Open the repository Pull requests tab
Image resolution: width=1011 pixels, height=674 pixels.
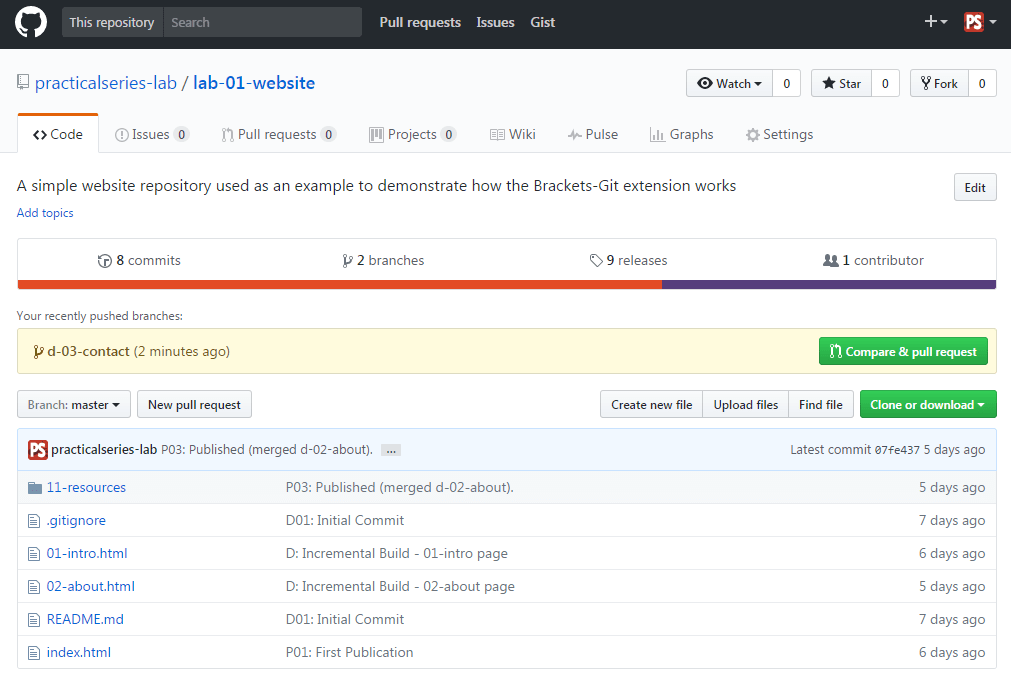tap(279, 134)
